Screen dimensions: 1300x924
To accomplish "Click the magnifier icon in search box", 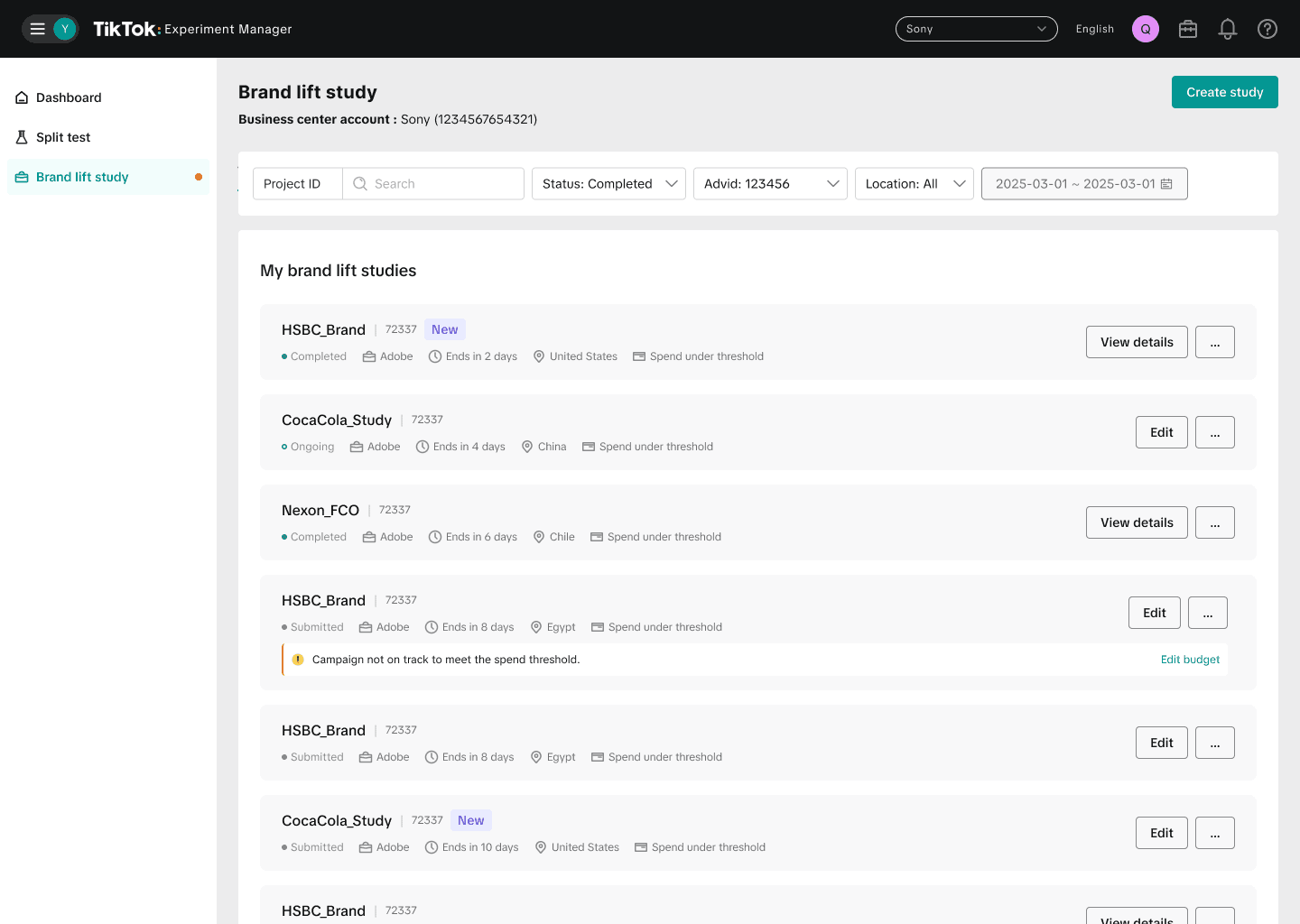I will (360, 183).
